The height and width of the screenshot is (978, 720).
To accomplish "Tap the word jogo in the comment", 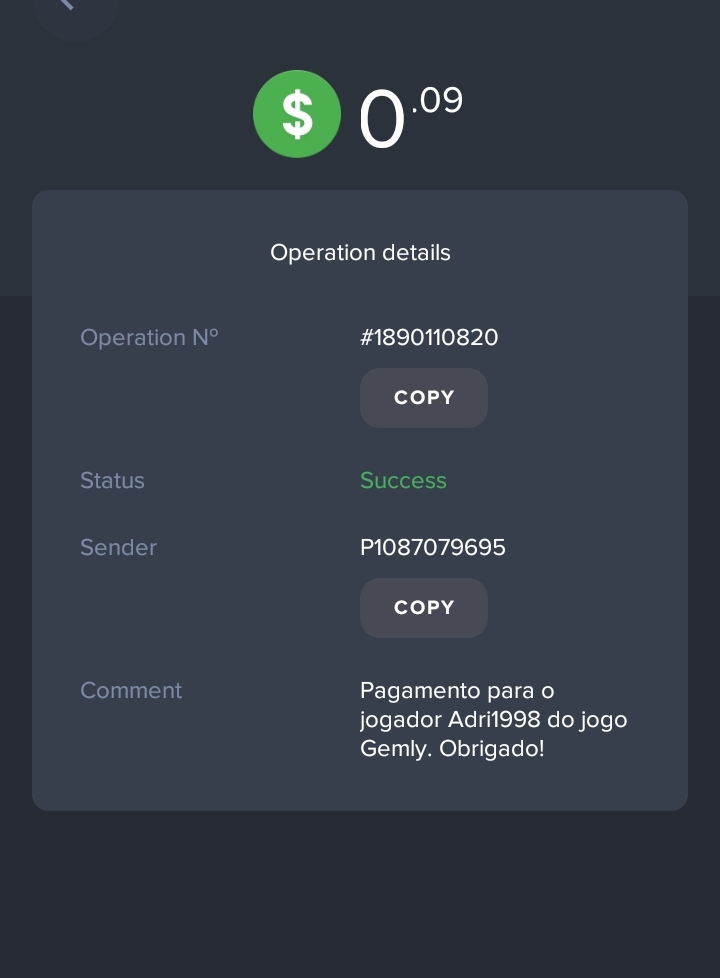I will point(604,721).
